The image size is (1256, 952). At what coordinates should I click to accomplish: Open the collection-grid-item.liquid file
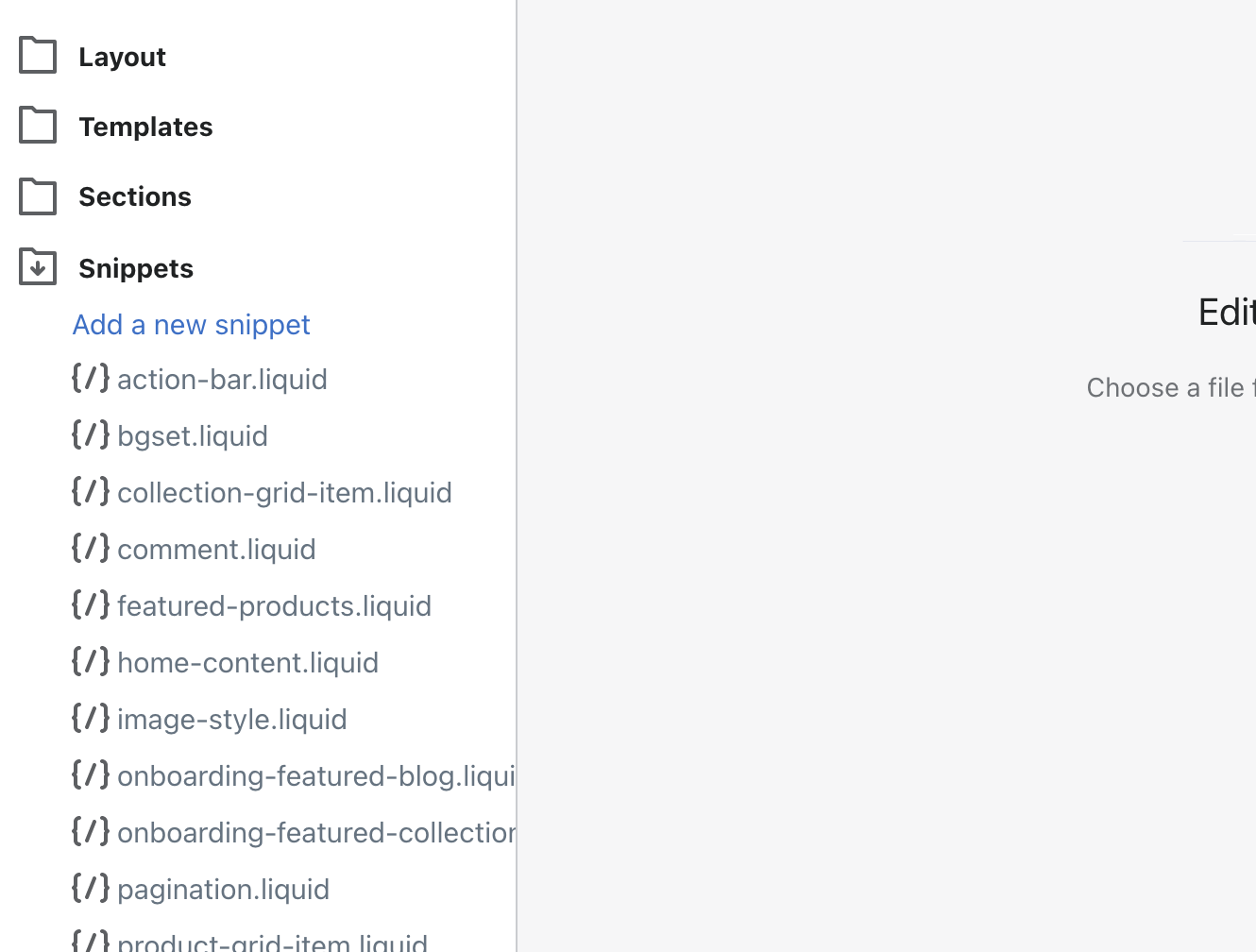click(x=284, y=493)
